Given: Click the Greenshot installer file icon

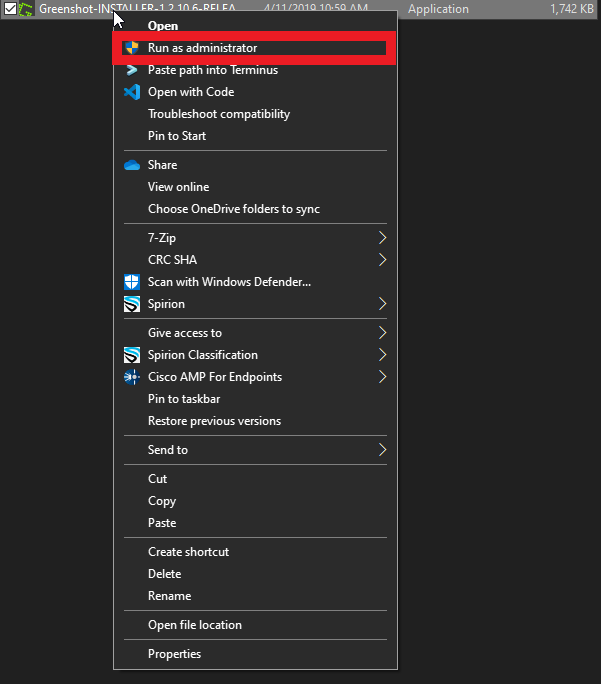Looking at the screenshot, I should (26, 9).
